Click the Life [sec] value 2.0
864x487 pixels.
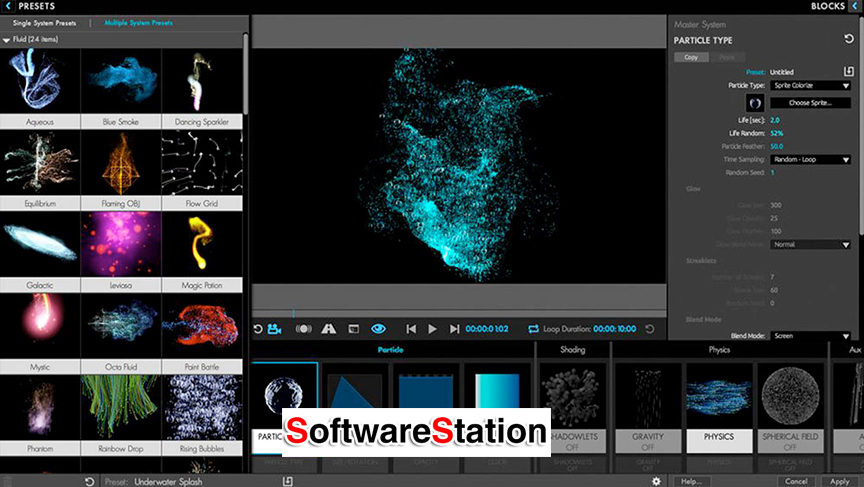[x=775, y=120]
